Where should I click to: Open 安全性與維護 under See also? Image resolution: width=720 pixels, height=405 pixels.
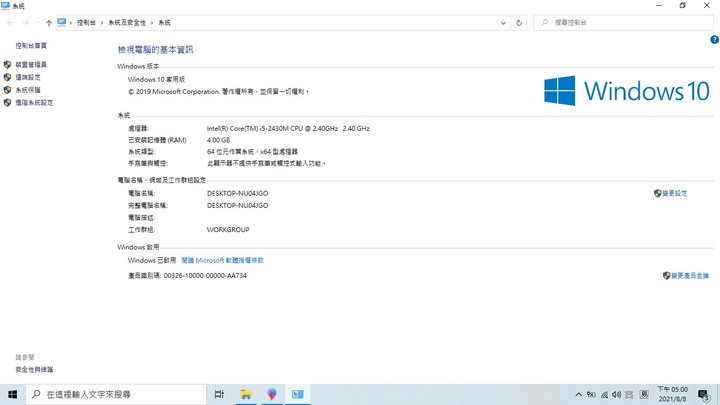click(x=34, y=370)
